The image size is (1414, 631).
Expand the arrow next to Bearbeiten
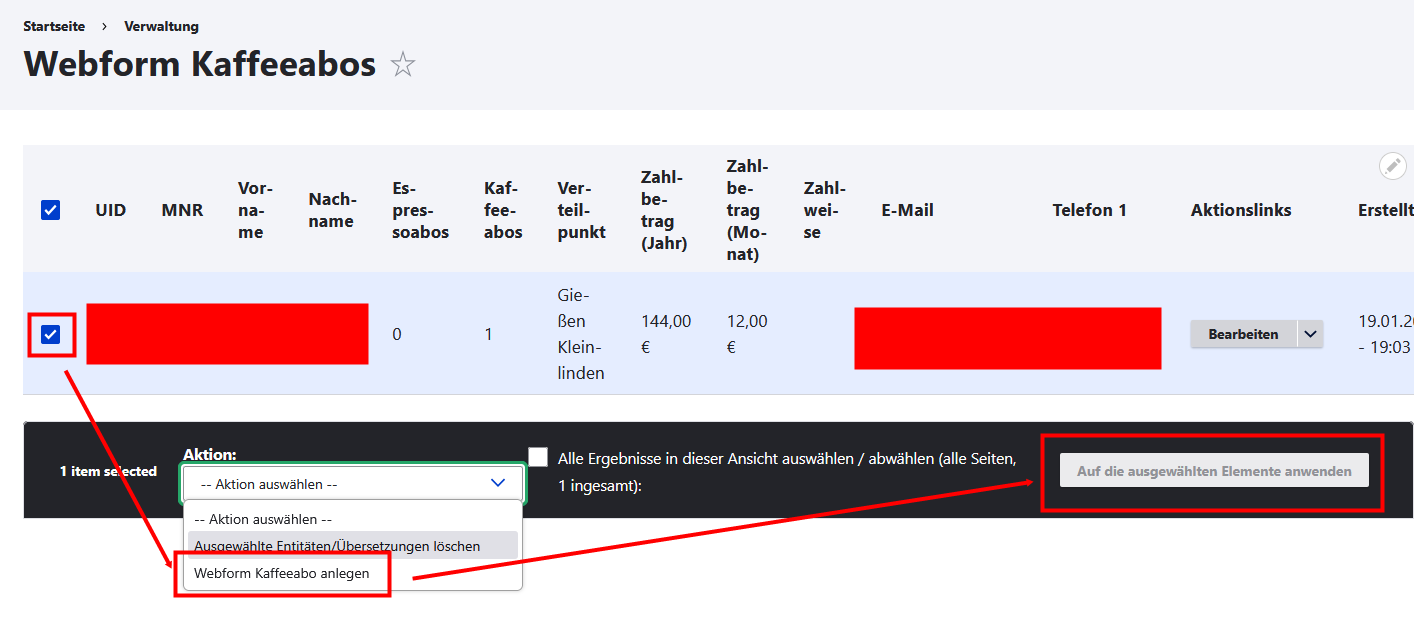point(1310,334)
